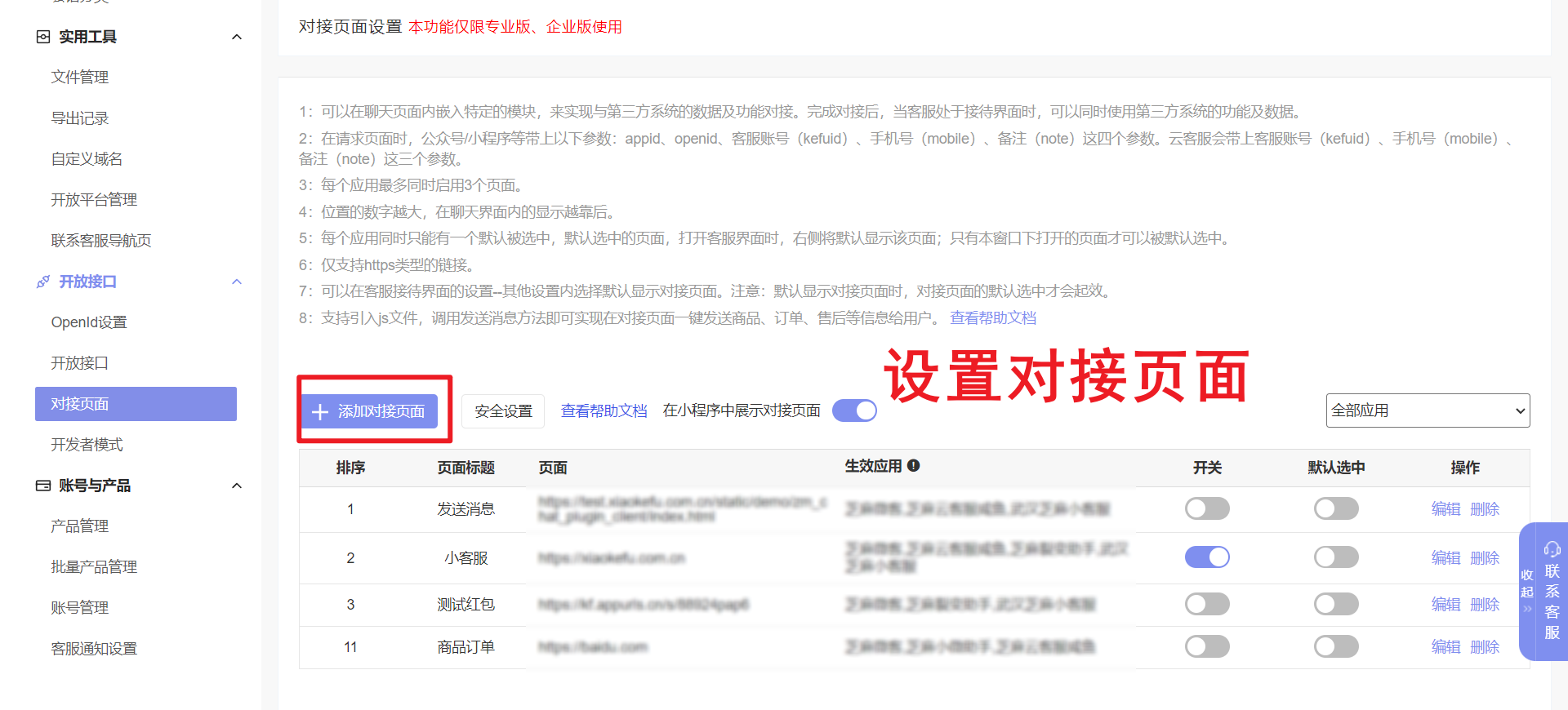
Task: Click 删除 for 发送消息 row
Action: coord(1485,508)
